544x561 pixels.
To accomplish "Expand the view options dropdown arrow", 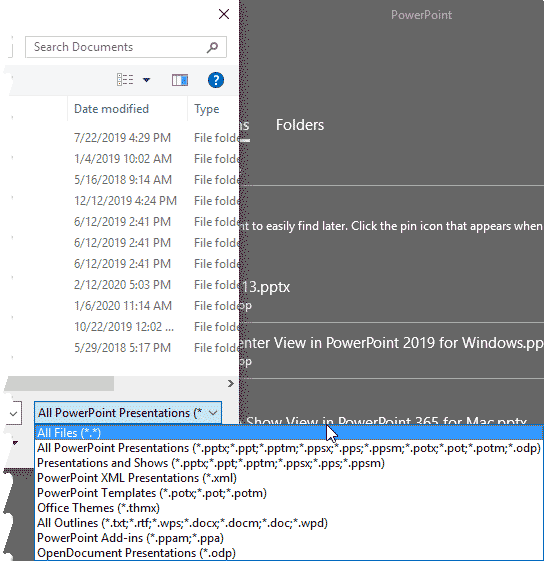I will 146,80.
